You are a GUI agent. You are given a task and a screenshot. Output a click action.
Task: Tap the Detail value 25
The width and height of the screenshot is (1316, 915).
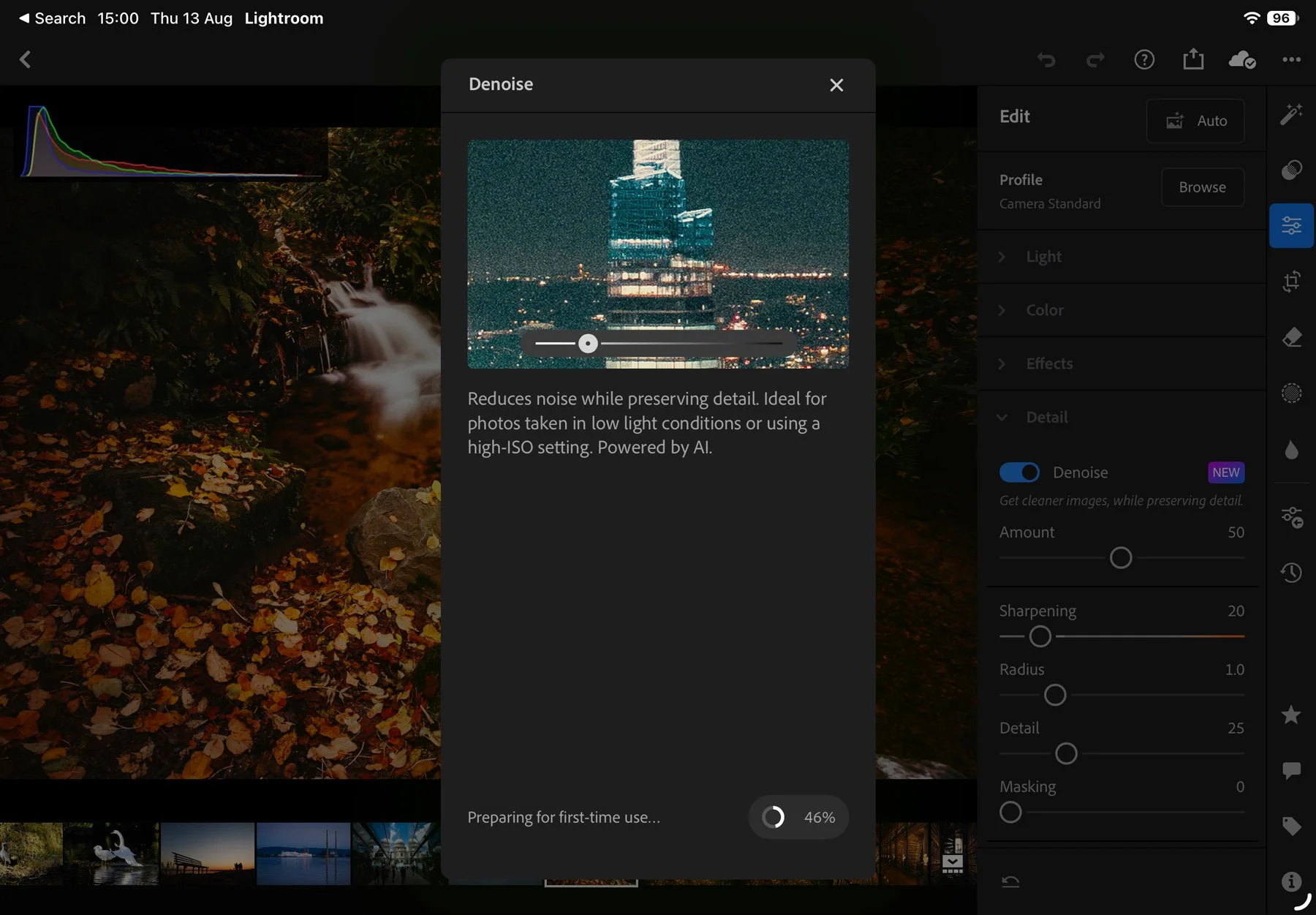1236,728
